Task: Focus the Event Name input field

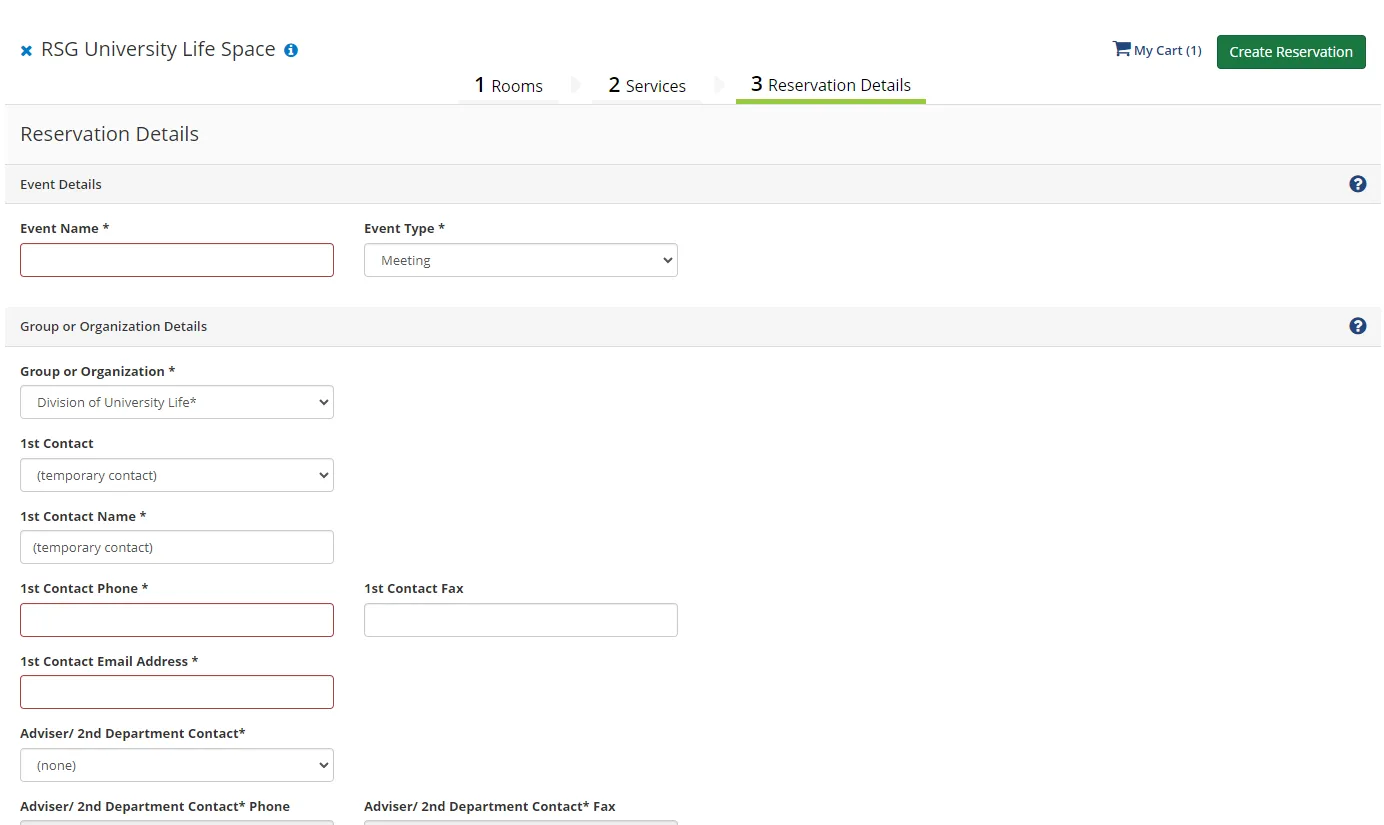Action: click(177, 260)
